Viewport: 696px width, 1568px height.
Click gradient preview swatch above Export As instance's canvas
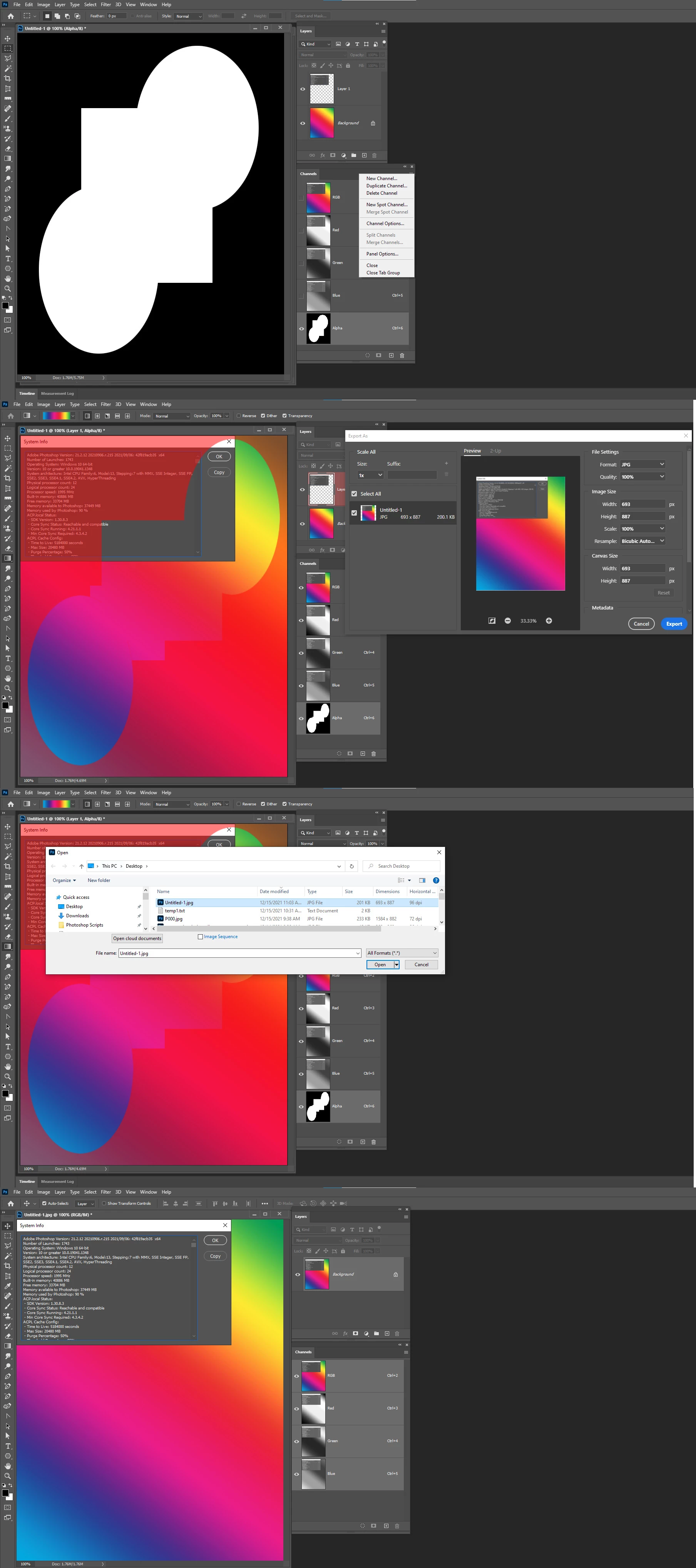(x=56, y=416)
